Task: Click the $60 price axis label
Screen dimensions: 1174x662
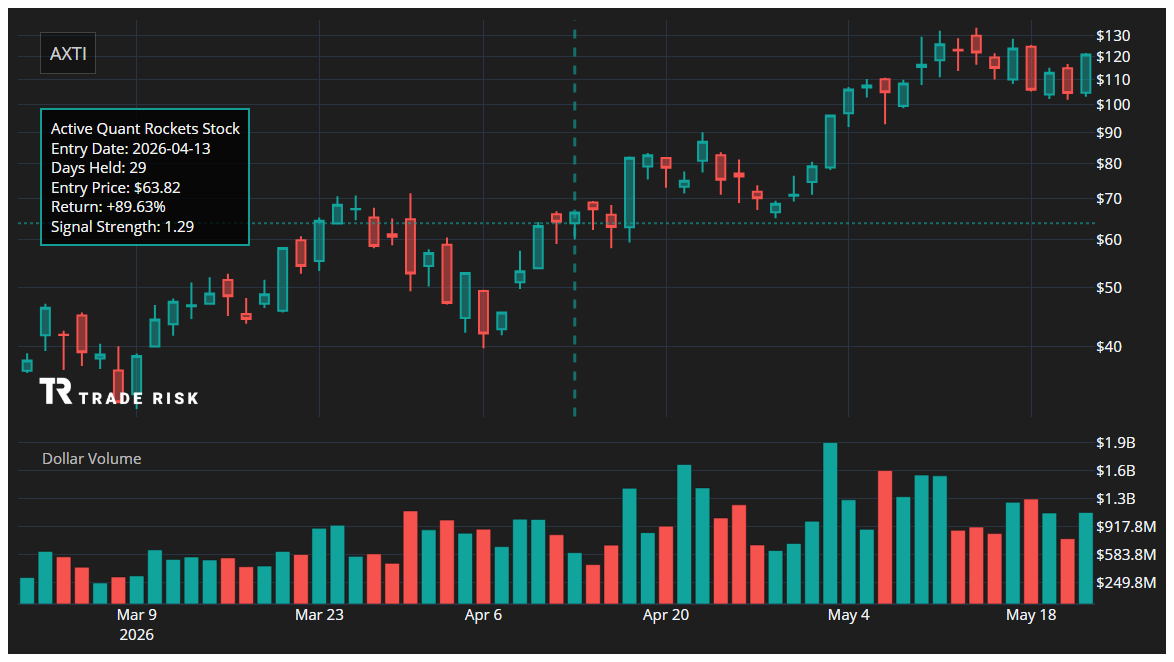Action: [1109, 240]
